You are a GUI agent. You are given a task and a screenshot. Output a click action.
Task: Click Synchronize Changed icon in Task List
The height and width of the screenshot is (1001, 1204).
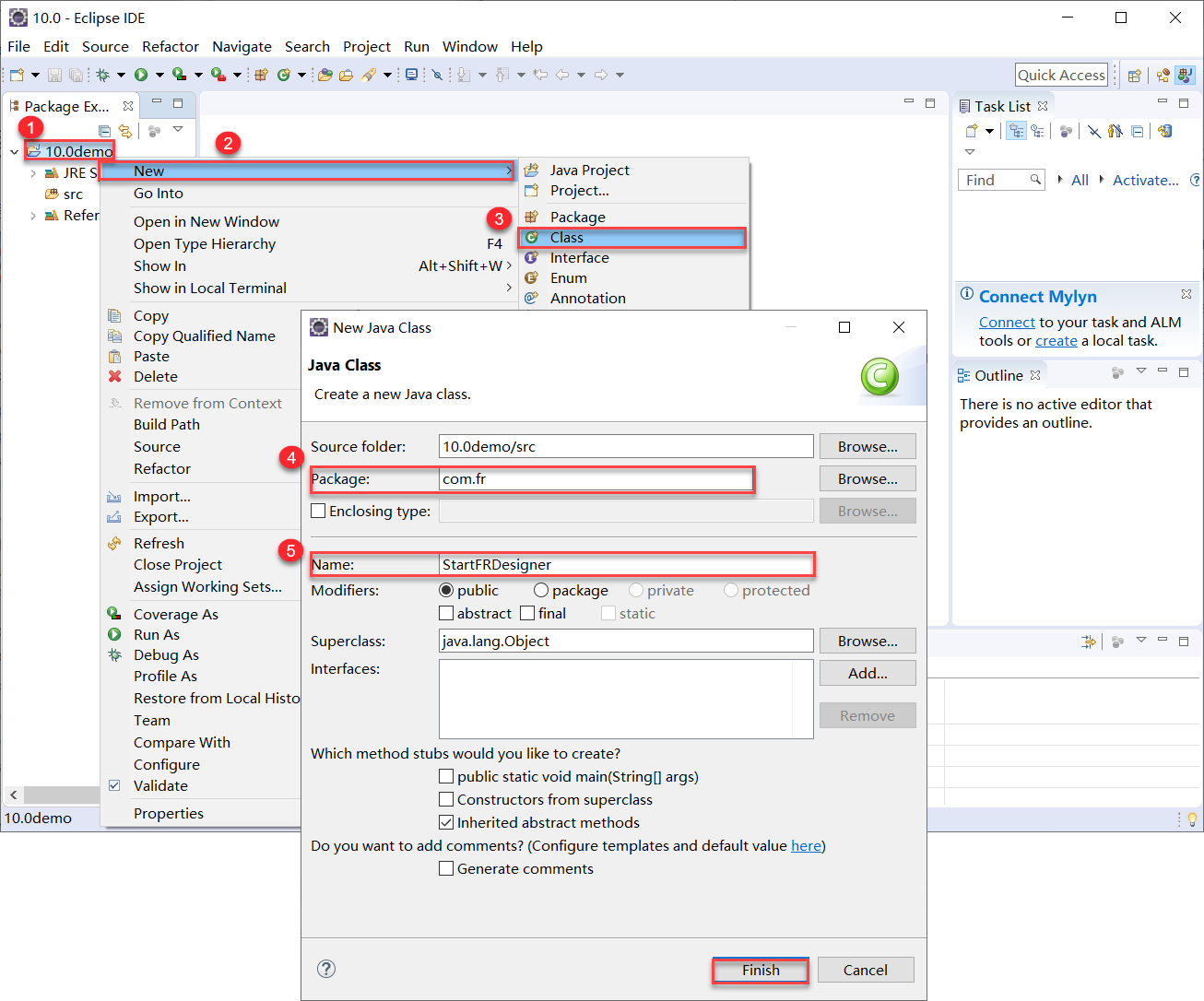coord(1164,131)
